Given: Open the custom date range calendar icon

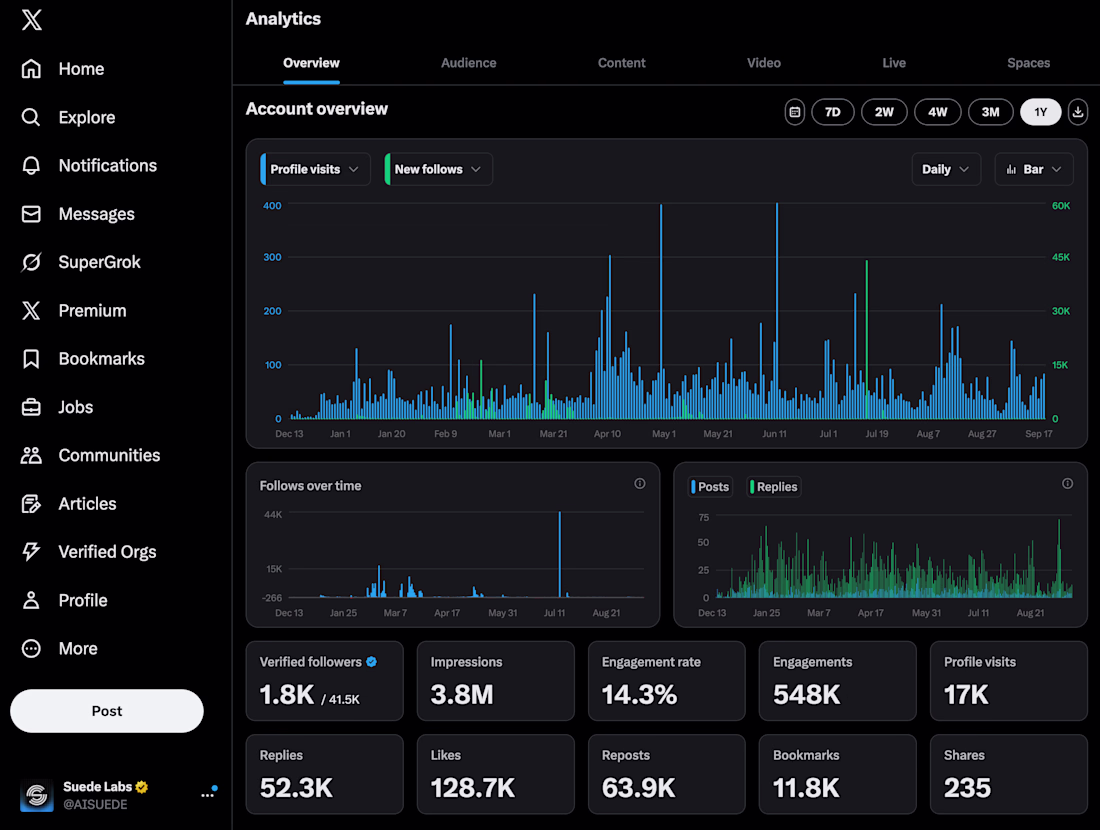Looking at the screenshot, I should pyautogui.click(x=794, y=112).
